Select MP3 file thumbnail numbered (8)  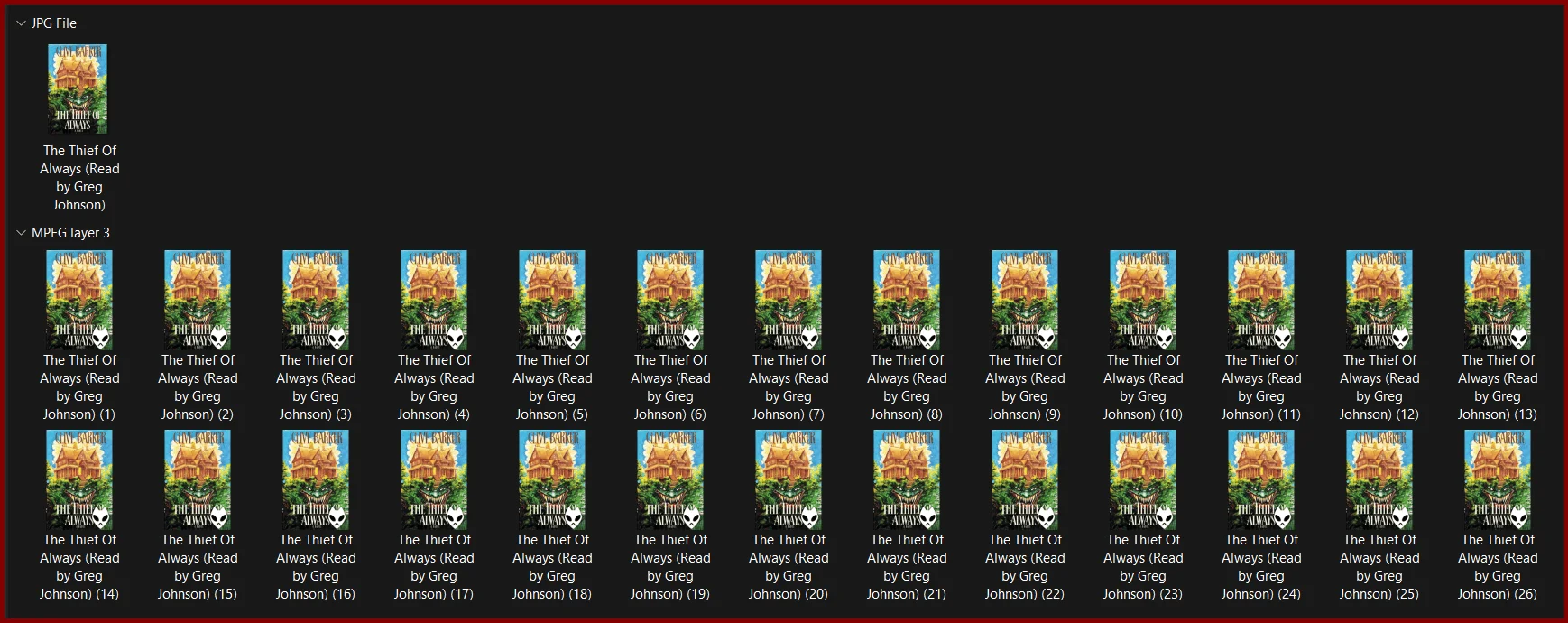[x=907, y=301]
